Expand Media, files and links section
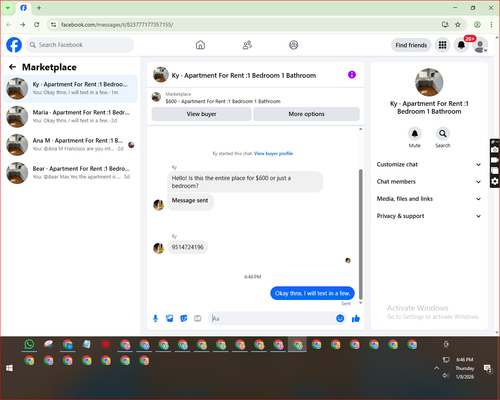Screen dimensions: 500x400 429,199
